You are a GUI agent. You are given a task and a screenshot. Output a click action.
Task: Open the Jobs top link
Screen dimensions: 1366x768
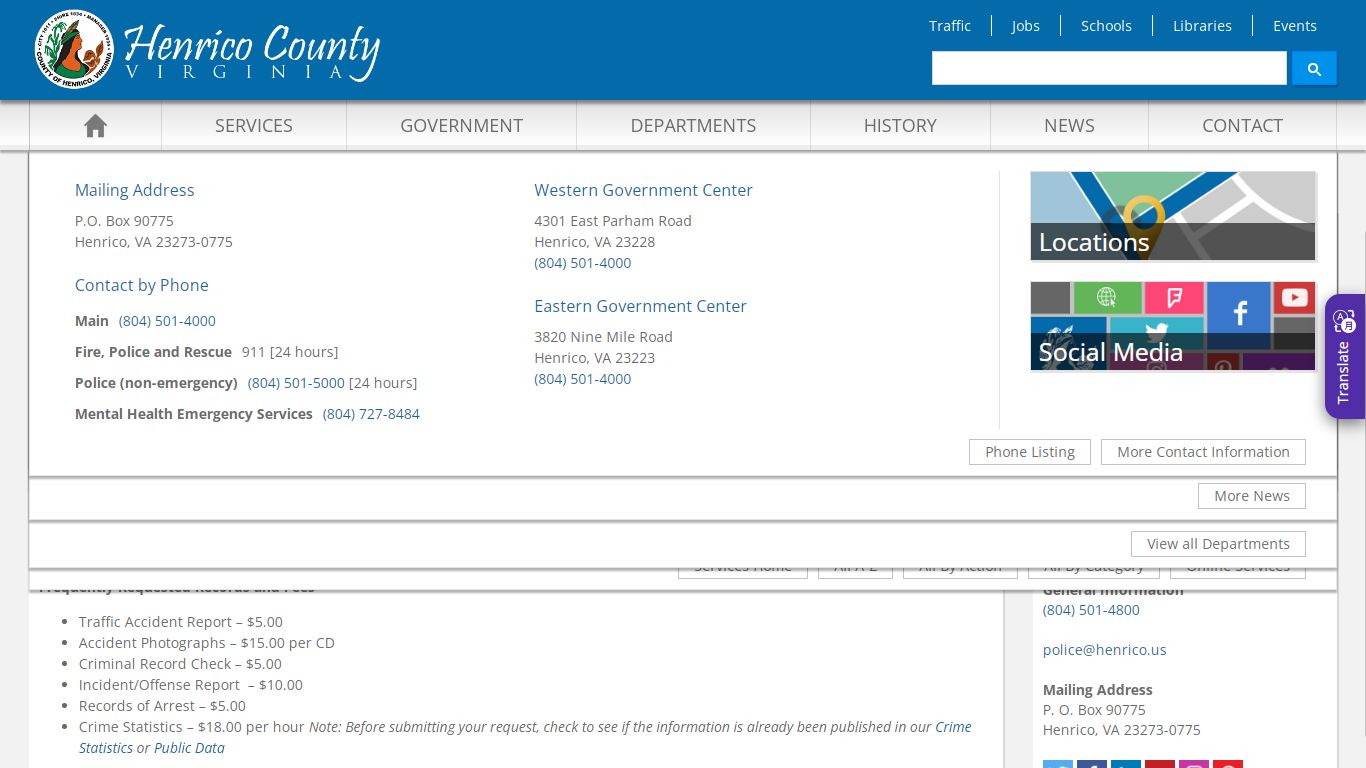(x=1025, y=26)
